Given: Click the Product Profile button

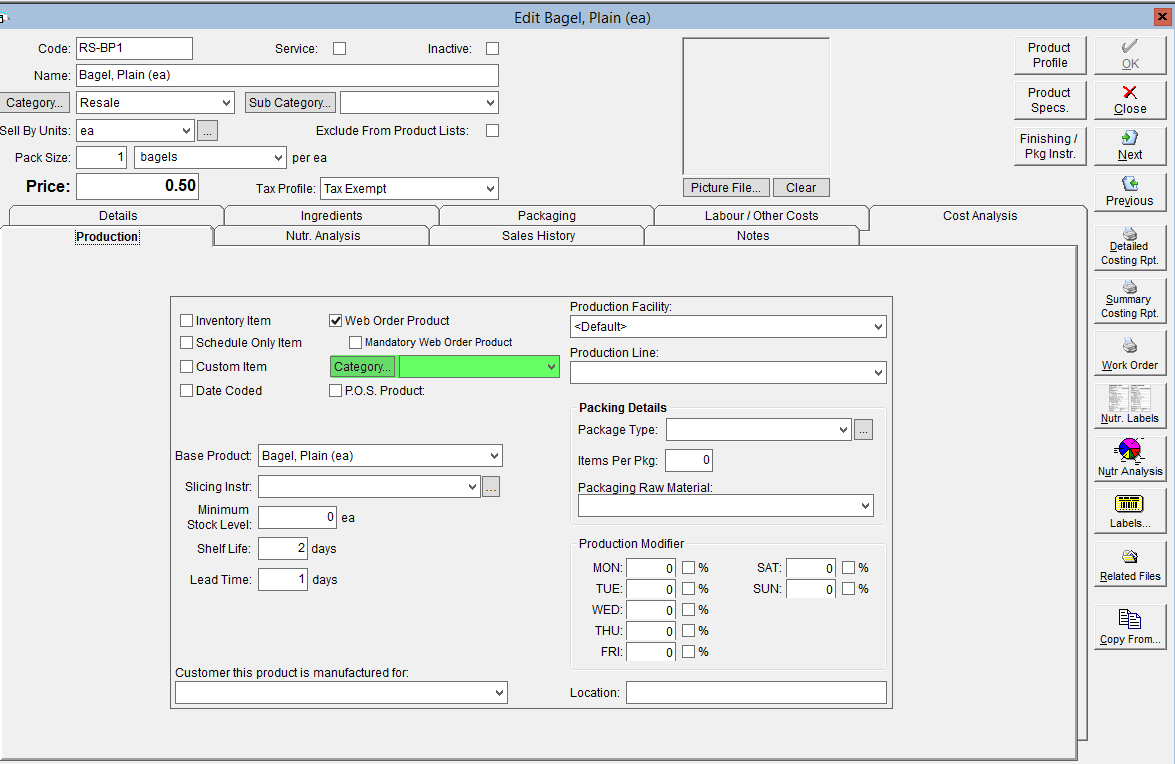Looking at the screenshot, I should coord(1050,55).
